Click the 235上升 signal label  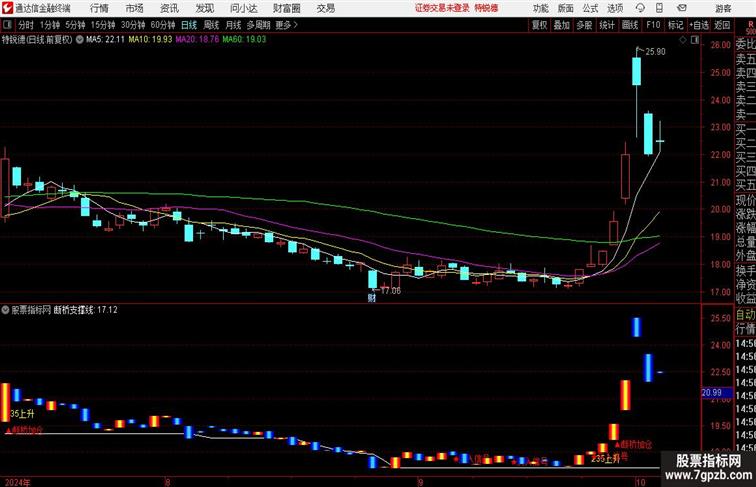tap(606, 459)
